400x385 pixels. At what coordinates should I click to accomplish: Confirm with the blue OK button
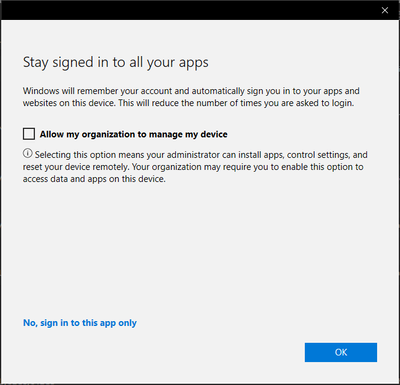(x=341, y=352)
